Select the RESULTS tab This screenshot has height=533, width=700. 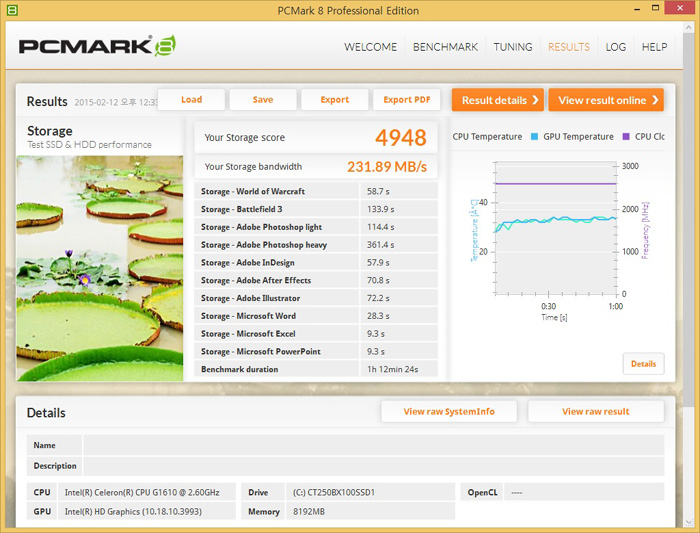click(x=569, y=47)
